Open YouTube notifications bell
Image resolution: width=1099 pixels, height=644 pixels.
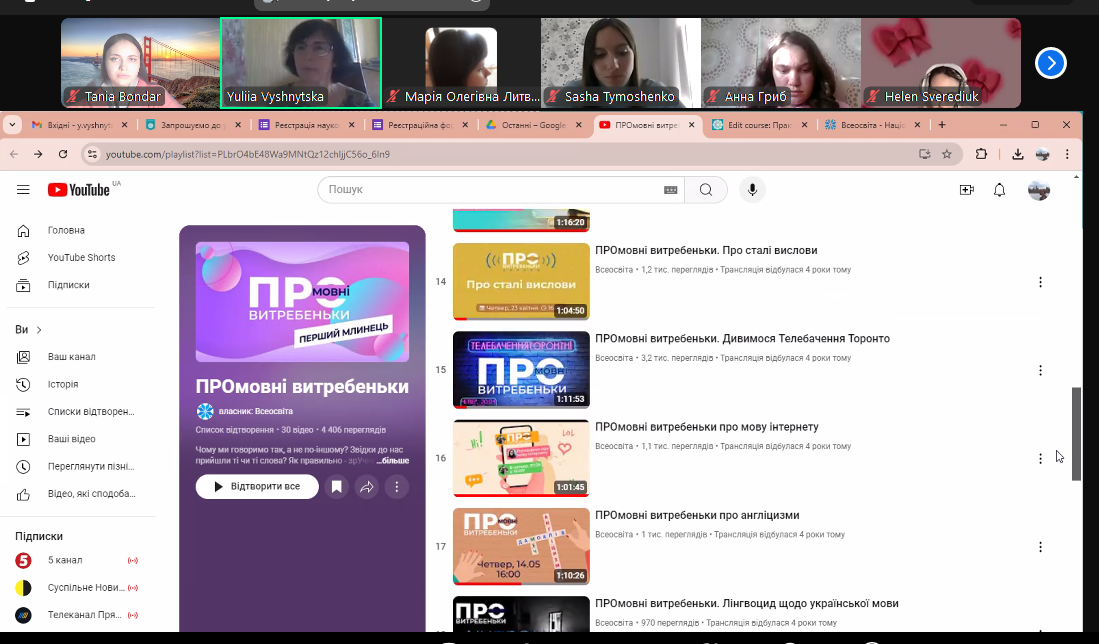[999, 190]
